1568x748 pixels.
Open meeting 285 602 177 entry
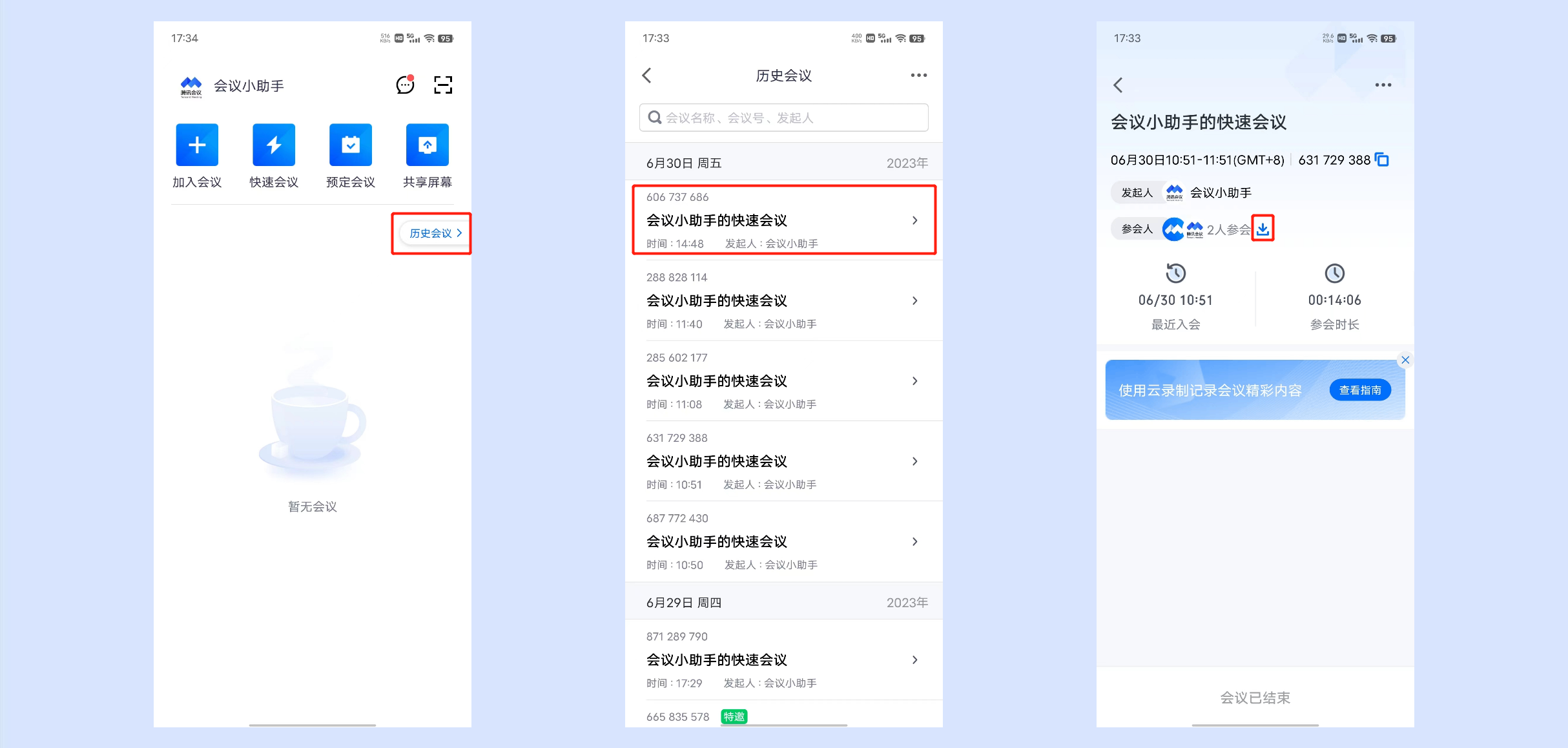click(784, 380)
